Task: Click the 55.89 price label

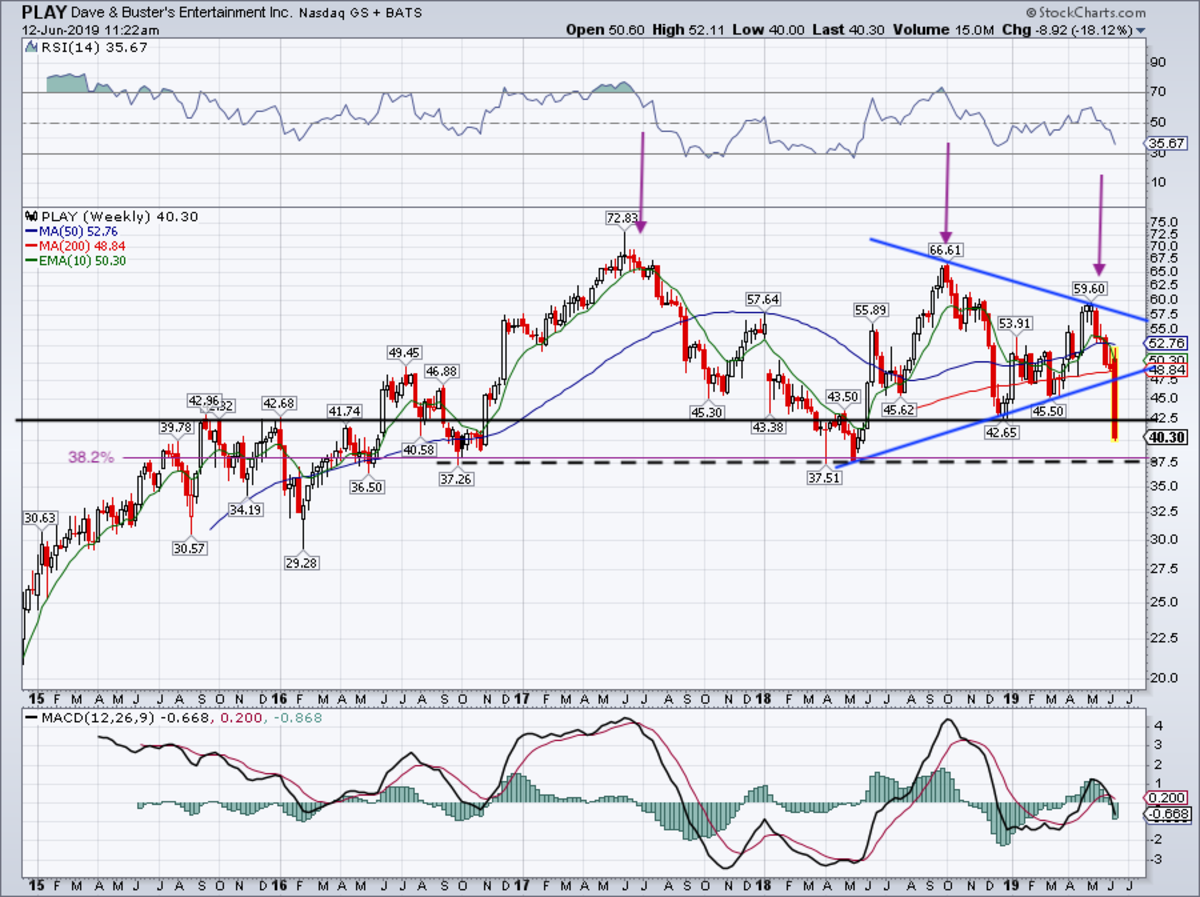Action: pos(870,311)
